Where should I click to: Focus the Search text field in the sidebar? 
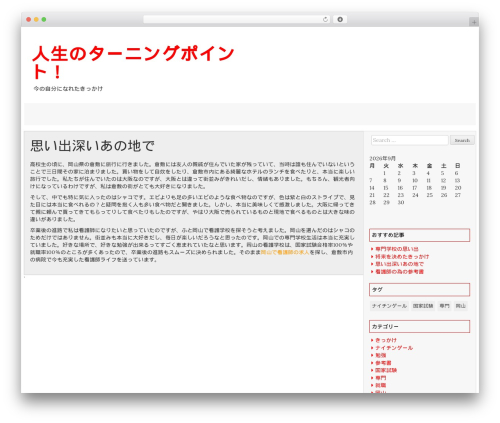click(410, 140)
